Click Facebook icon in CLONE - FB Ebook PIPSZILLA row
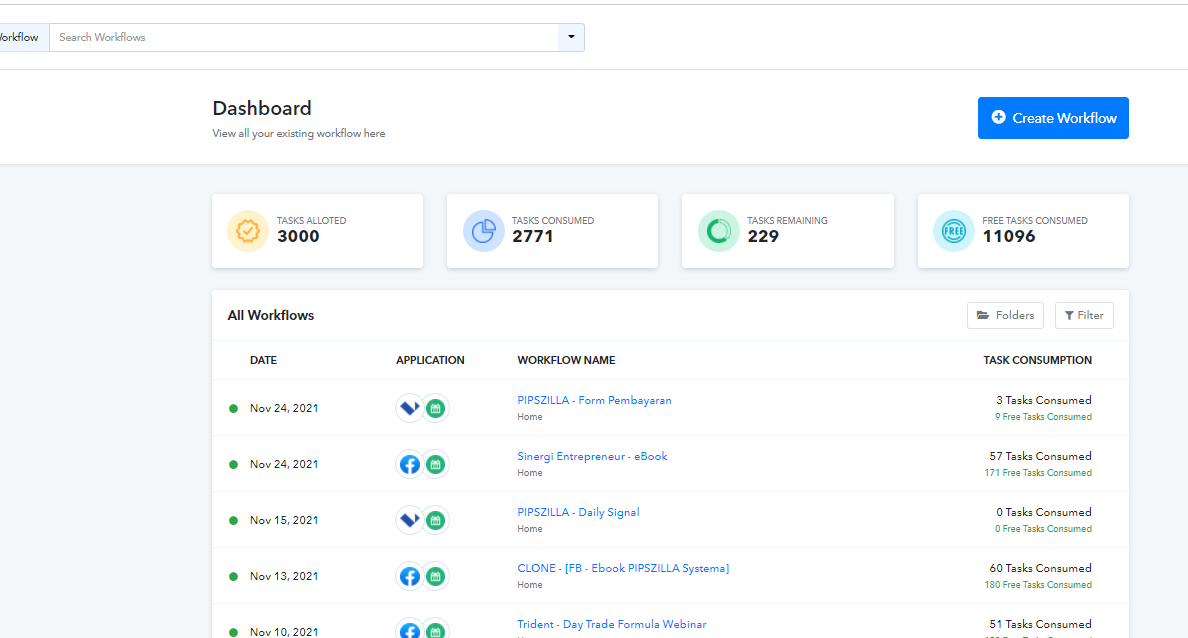This screenshot has height=638, width=1188. coord(410,577)
